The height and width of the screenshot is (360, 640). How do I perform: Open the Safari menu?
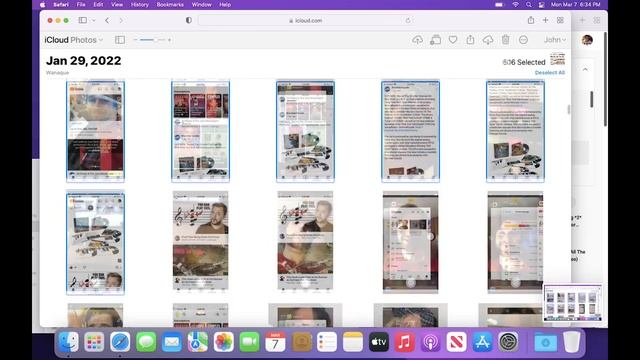coord(61,4)
